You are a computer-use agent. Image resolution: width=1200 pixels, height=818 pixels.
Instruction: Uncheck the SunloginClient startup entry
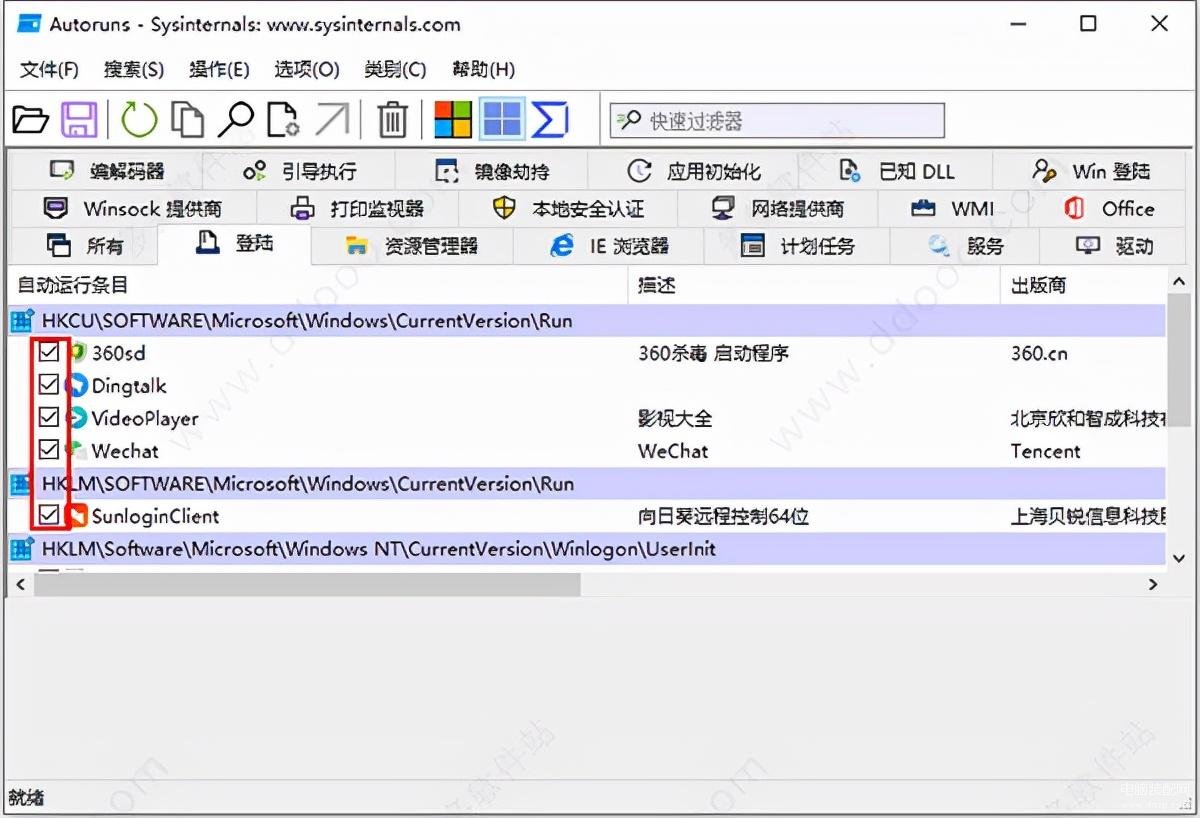[48, 516]
